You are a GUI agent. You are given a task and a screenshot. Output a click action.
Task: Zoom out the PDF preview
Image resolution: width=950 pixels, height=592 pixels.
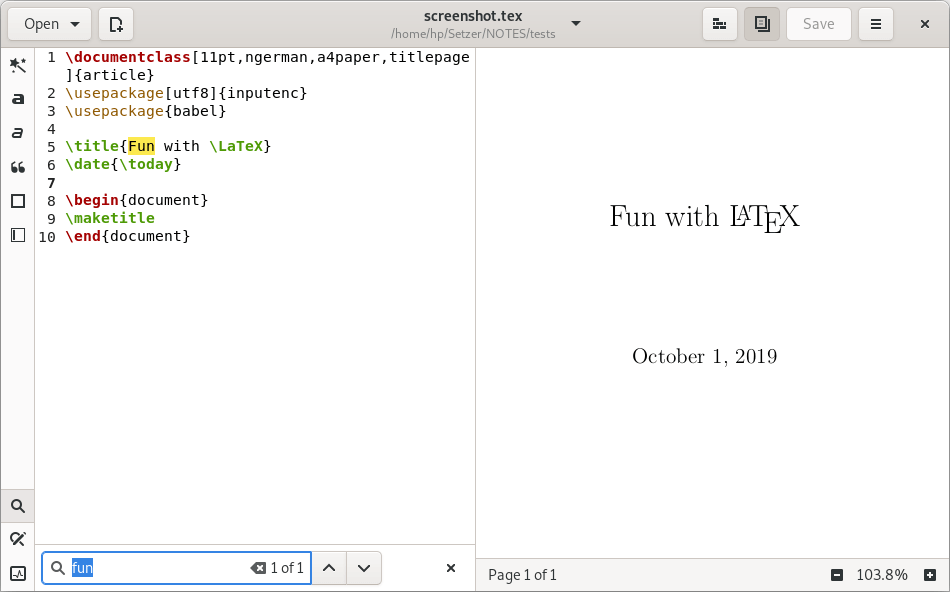click(x=837, y=575)
